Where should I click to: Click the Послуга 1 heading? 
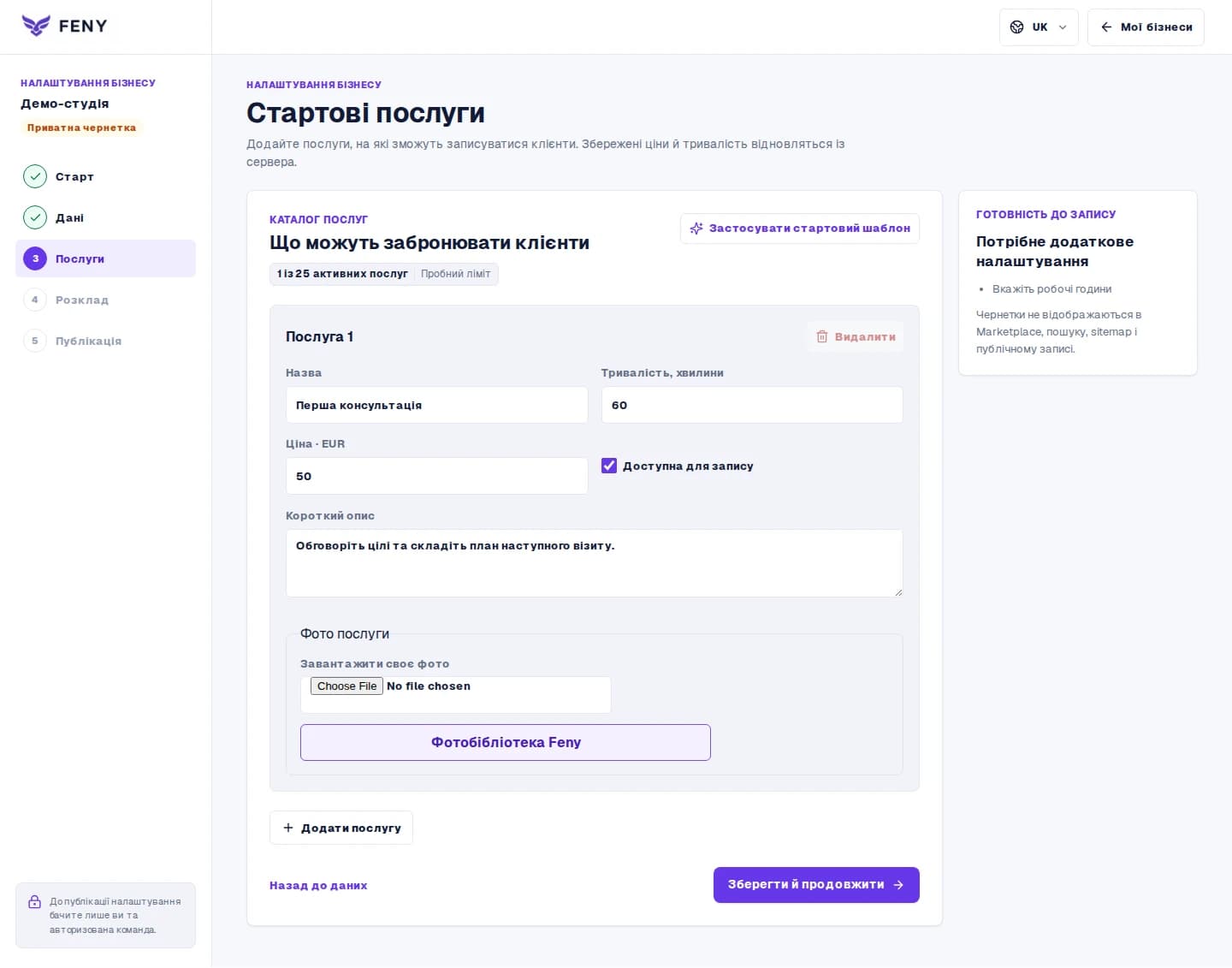point(320,337)
